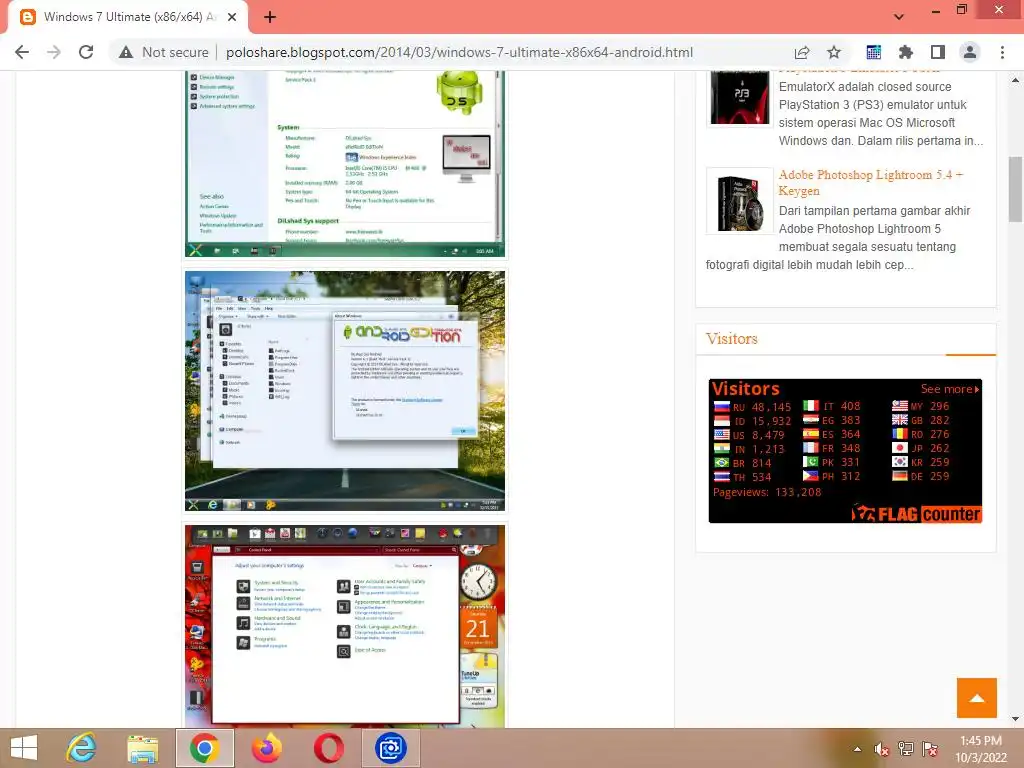
Task: Switch to Chrome in the taskbar
Action: point(204,748)
